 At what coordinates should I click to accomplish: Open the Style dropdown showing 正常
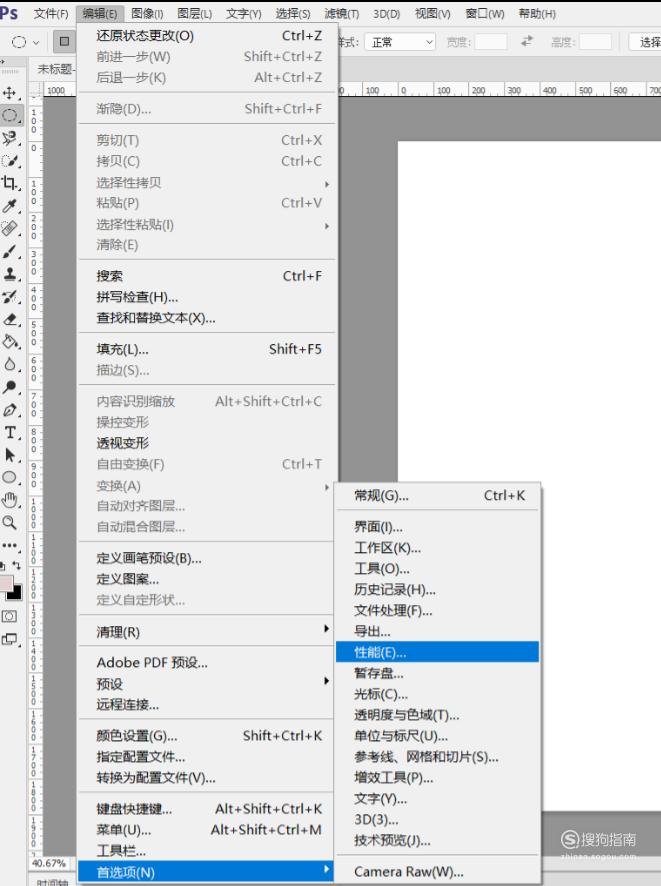click(400, 42)
